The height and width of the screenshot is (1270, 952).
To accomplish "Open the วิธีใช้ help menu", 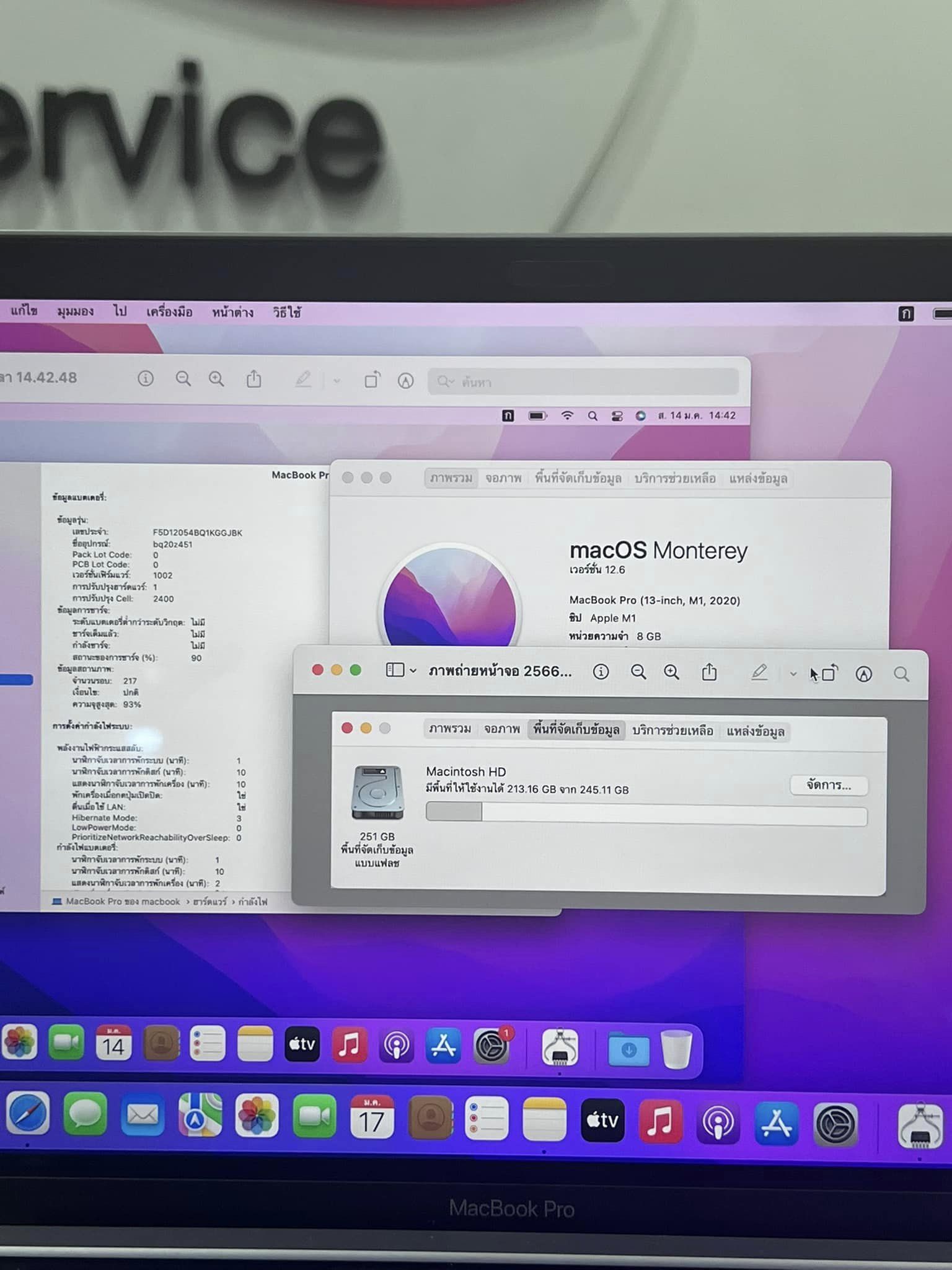I will tap(287, 313).
